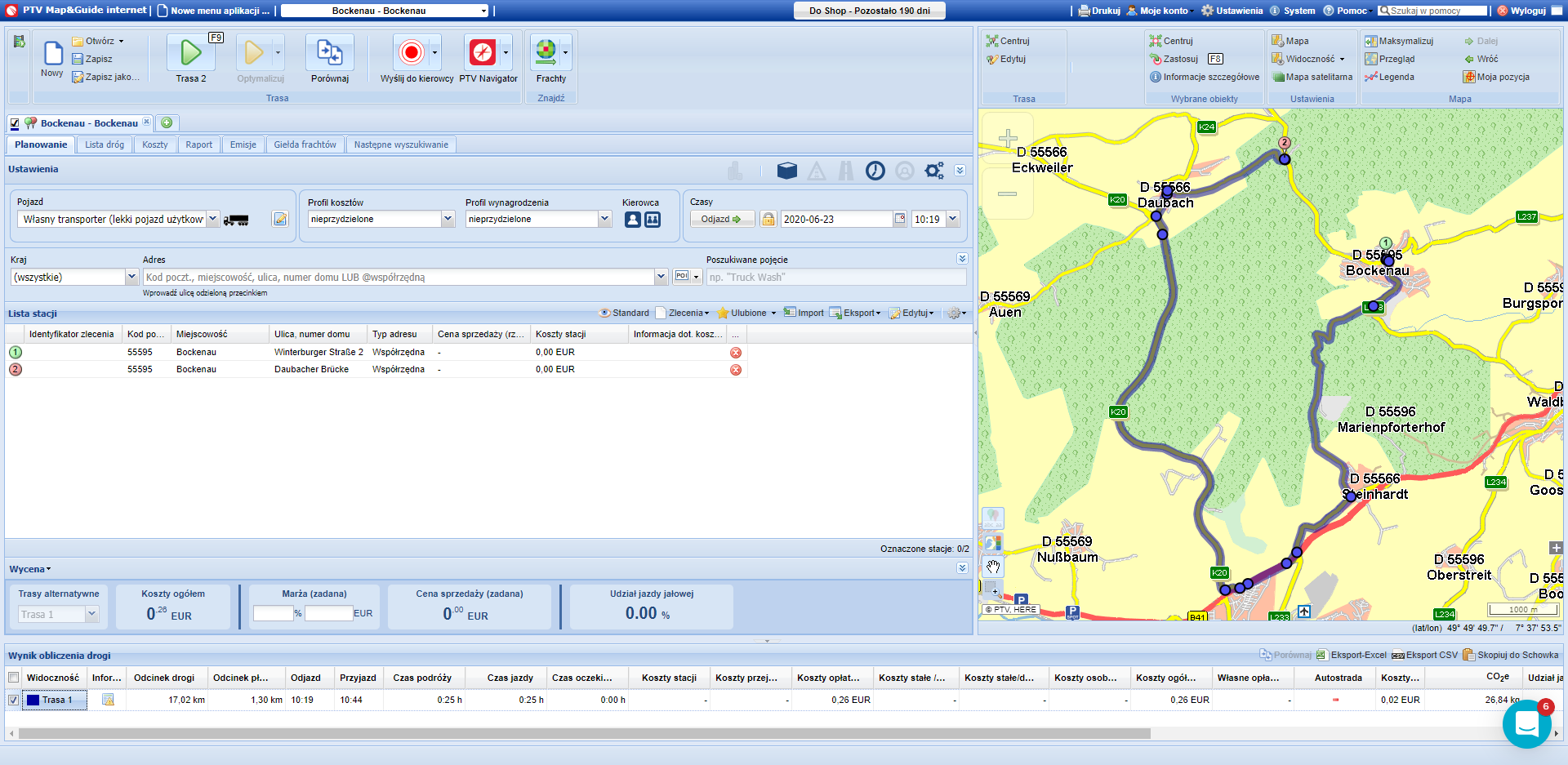Image resolution: width=1568 pixels, height=765 pixels.
Task: Remove station 1 with red delete icon
Action: click(x=736, y=353)
